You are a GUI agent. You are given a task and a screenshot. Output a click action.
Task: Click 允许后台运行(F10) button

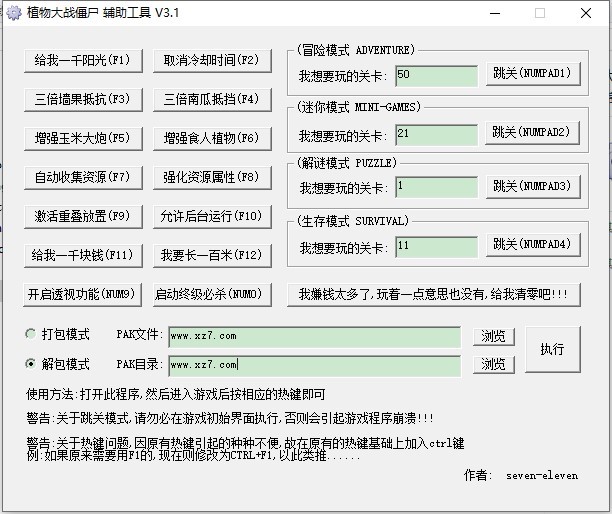coord(212,217)
